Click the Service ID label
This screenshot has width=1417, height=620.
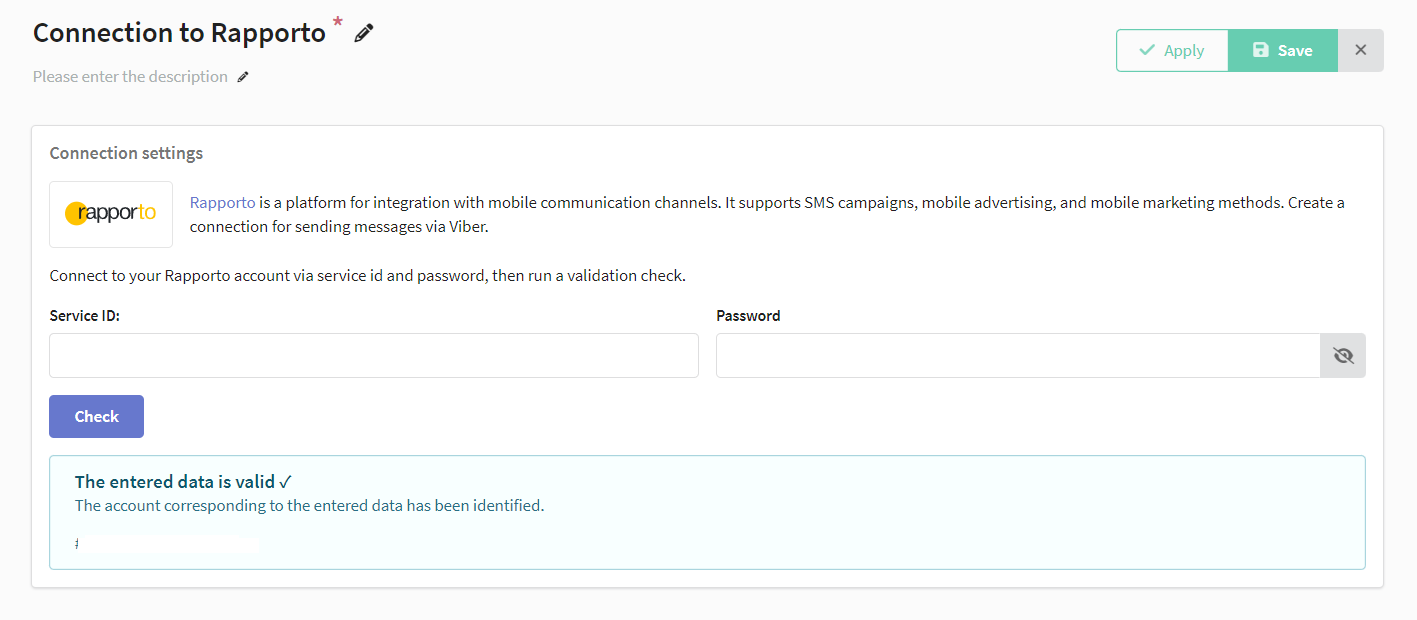click(x=85, y=315)
